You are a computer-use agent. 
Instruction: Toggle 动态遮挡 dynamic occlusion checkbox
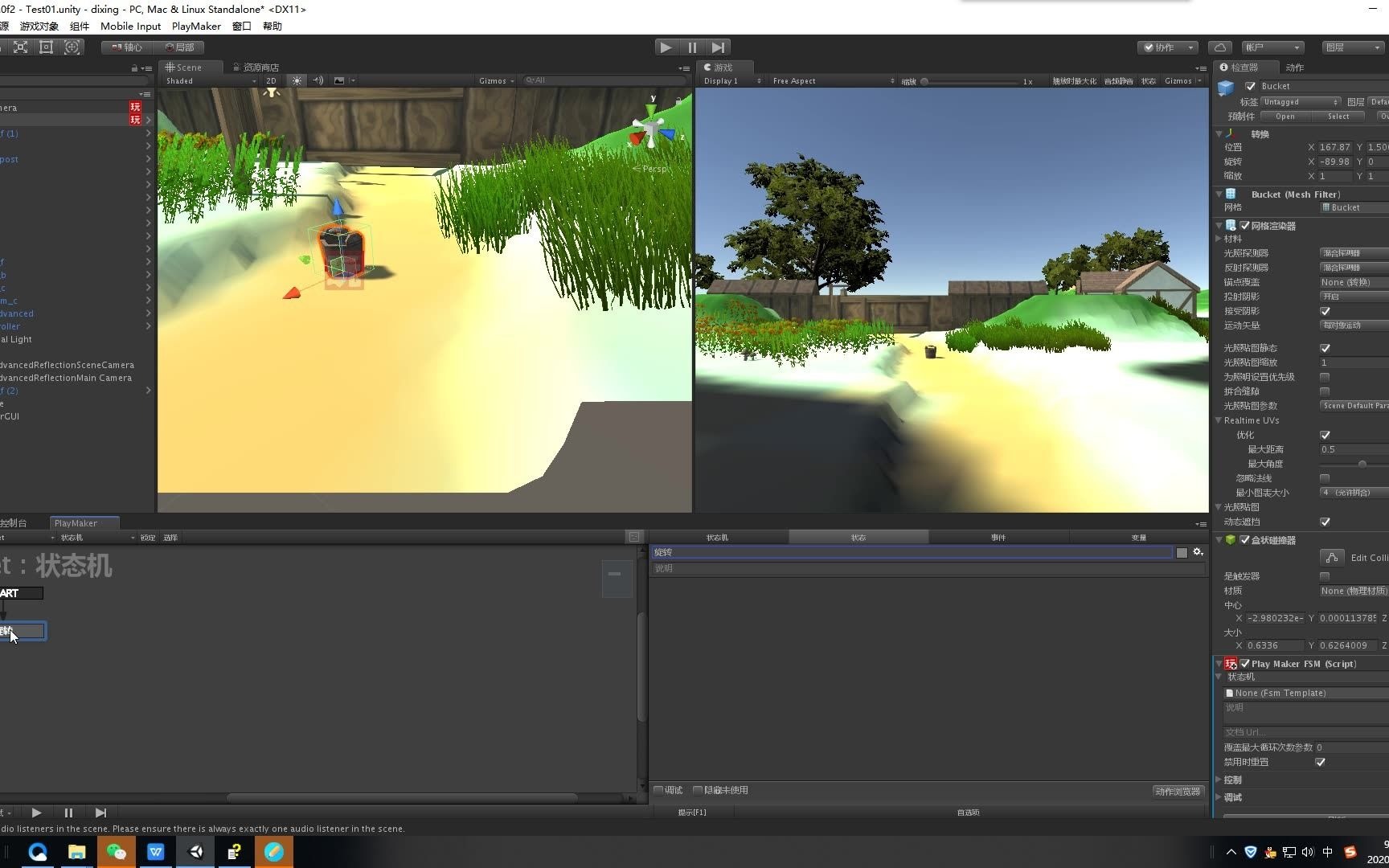[x=1325, y=522]
